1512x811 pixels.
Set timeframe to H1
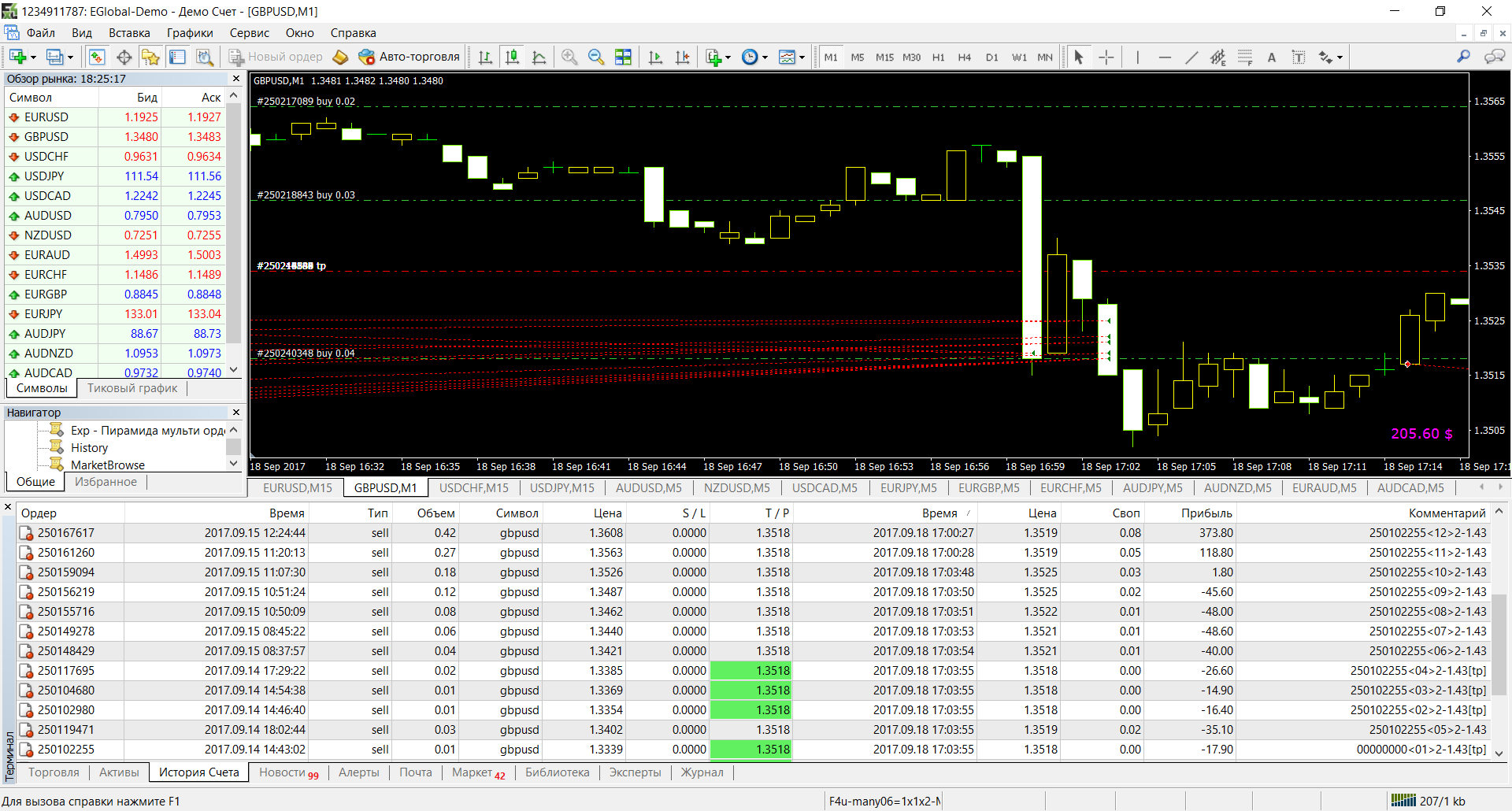tap(939, 57)
